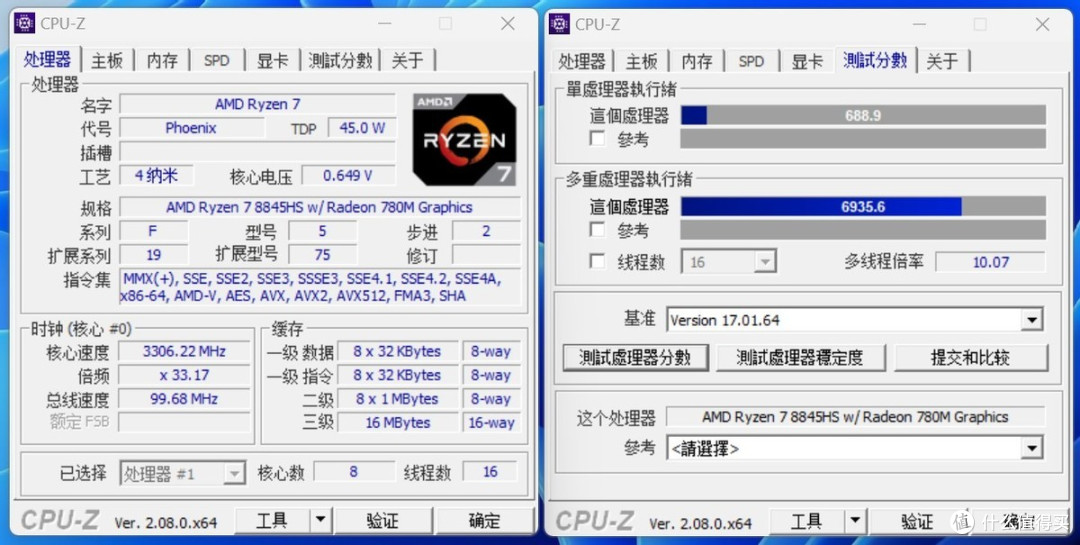This screenshot has height=545, width=1080.
Task: Click the 測試處理器穩定度 button
Action: click(x=800, y=358)
